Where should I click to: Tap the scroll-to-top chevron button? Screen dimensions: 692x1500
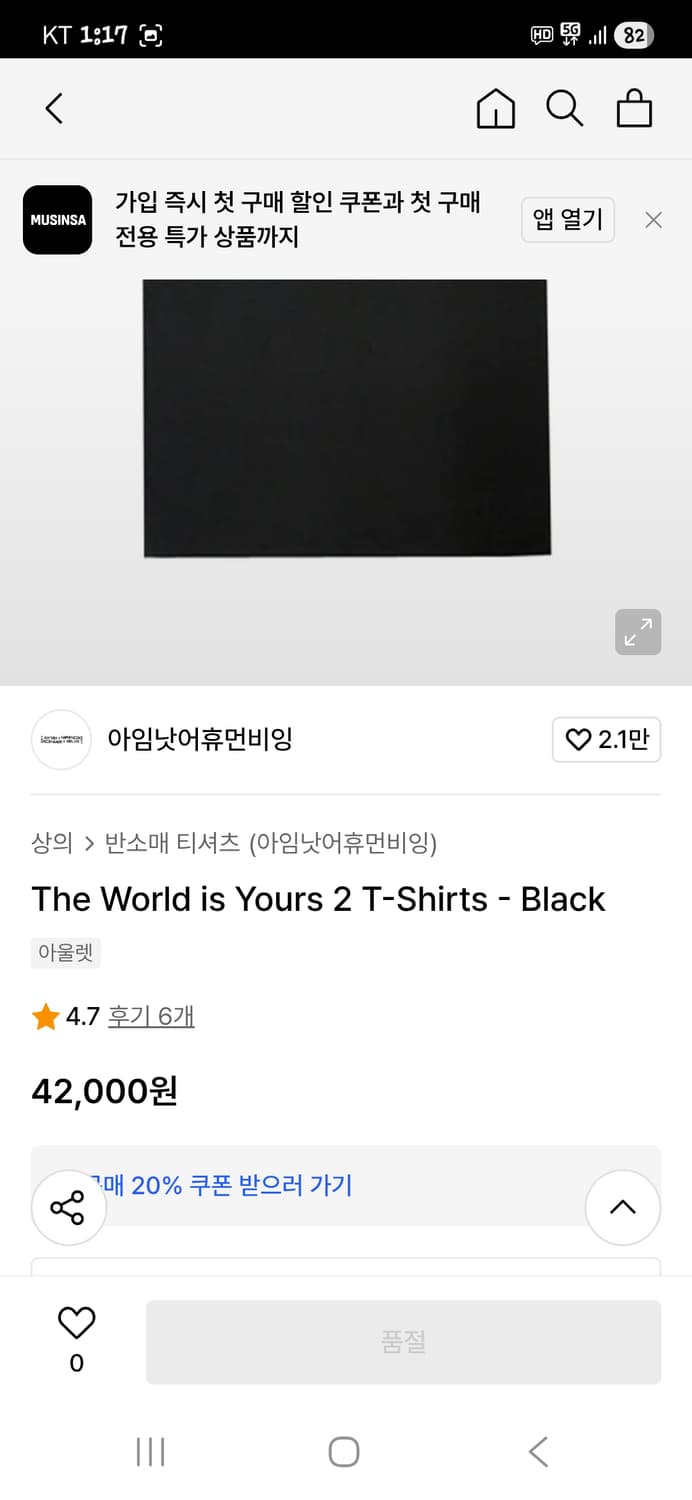click(x=623, y=1207)
